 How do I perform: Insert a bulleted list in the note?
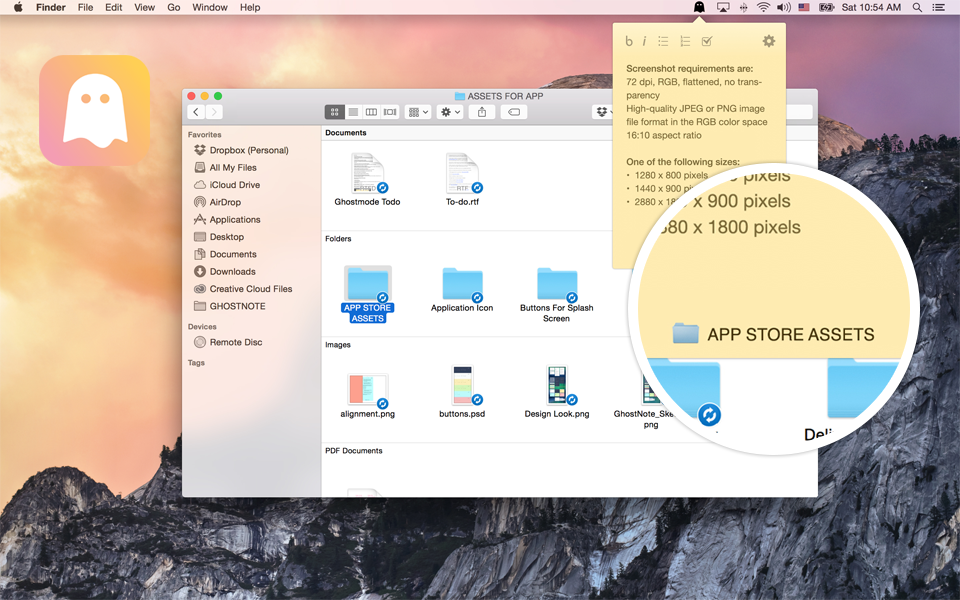tap(663, 41)
